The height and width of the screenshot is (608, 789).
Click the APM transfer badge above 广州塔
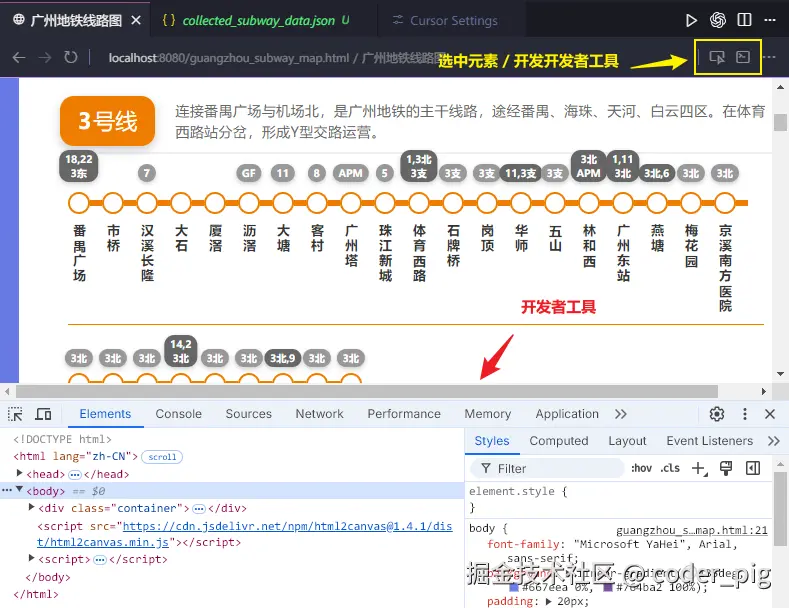point(350,174)
